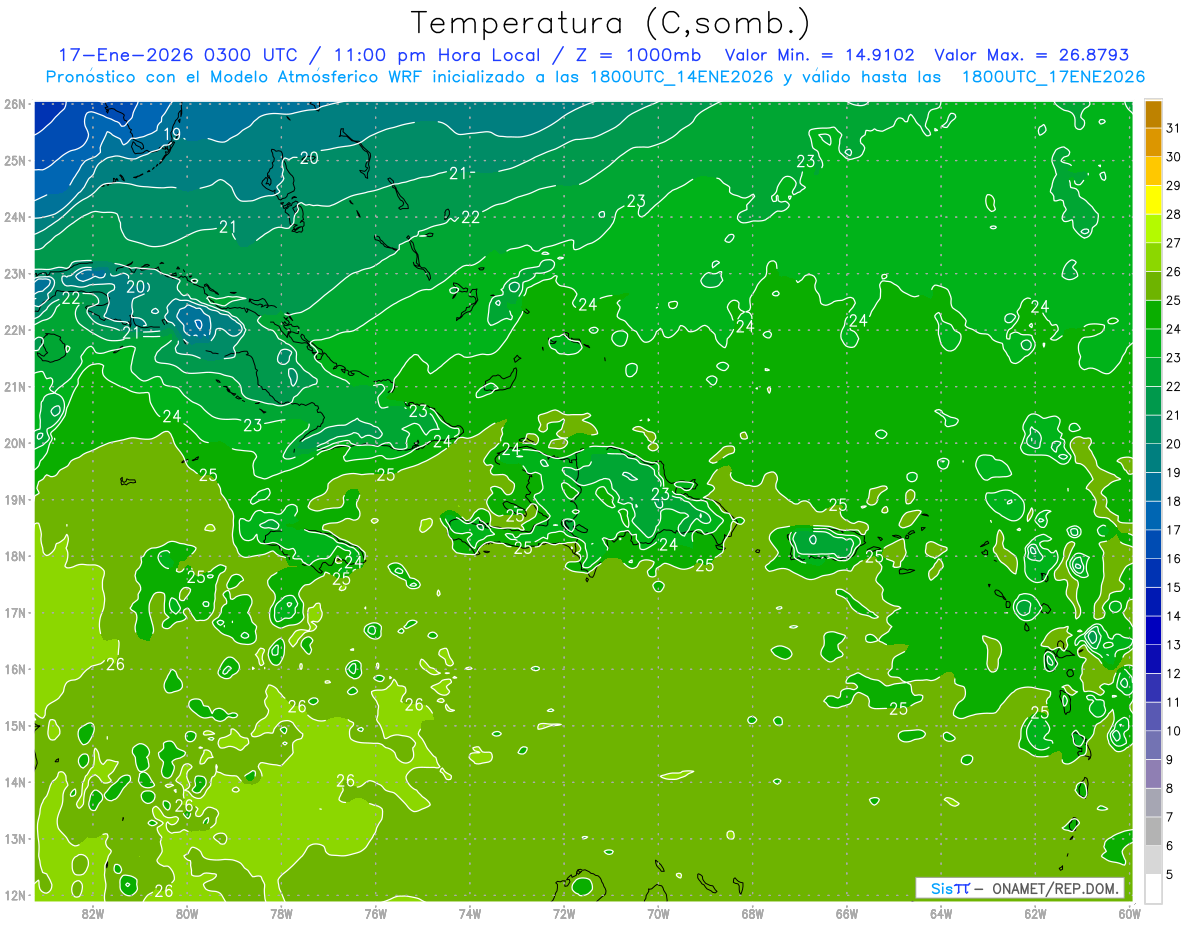Viewport: 1200px width, 927px height.
Task: Click the 78W longitude axis label
Action: tap(281, 913)
